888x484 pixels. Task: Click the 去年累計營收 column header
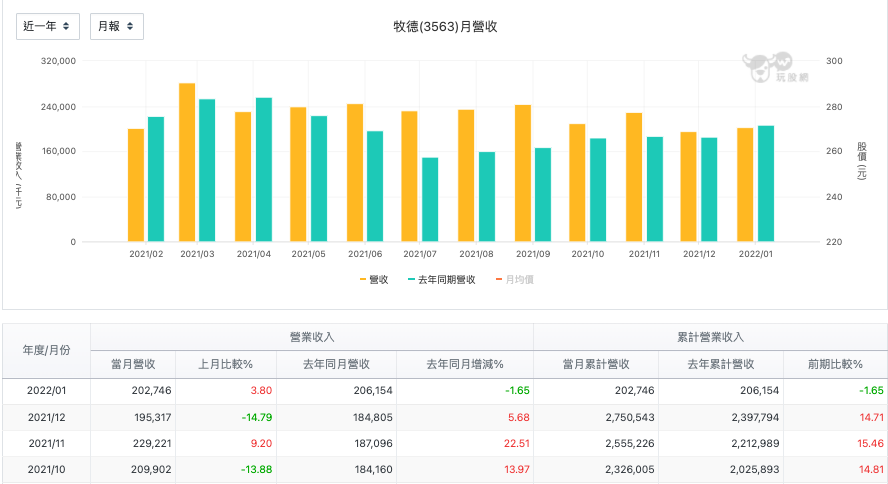point(721,365)
